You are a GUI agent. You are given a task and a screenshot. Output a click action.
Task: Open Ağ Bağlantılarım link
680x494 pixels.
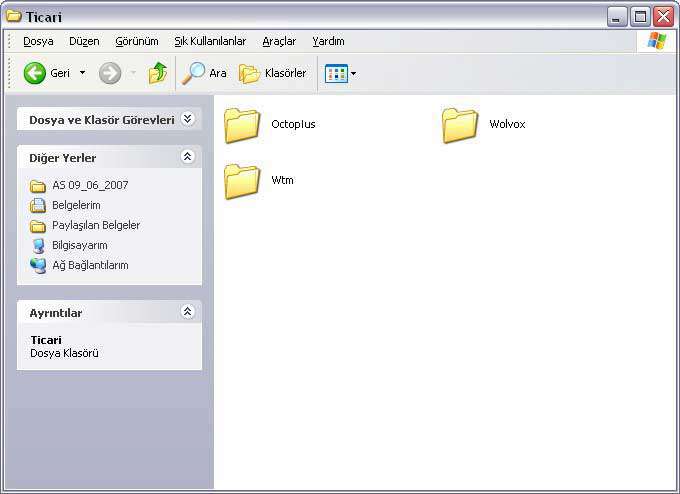90,265
